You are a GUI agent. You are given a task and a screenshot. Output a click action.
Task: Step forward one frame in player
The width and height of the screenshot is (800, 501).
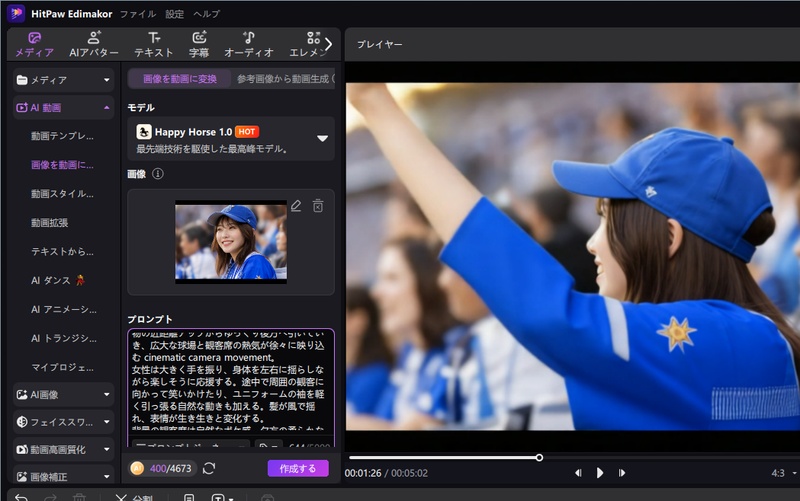[621, 473]
